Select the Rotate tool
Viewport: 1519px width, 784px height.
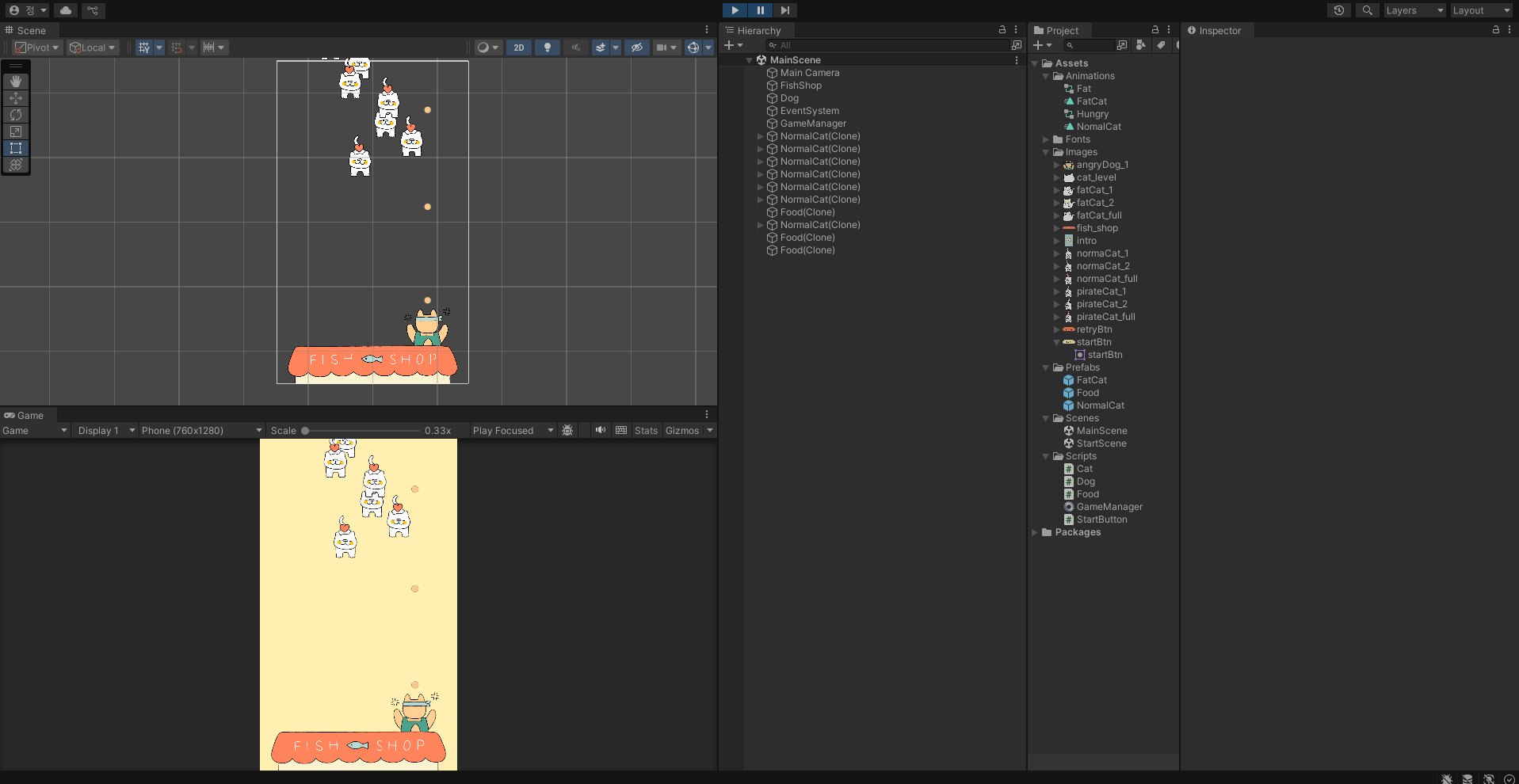(16, 115)
